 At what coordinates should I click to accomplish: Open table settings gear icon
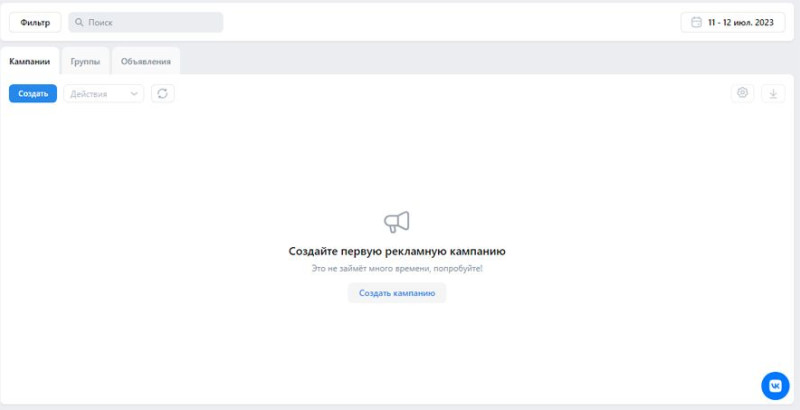pyautogui.click(x=742, y=93)
